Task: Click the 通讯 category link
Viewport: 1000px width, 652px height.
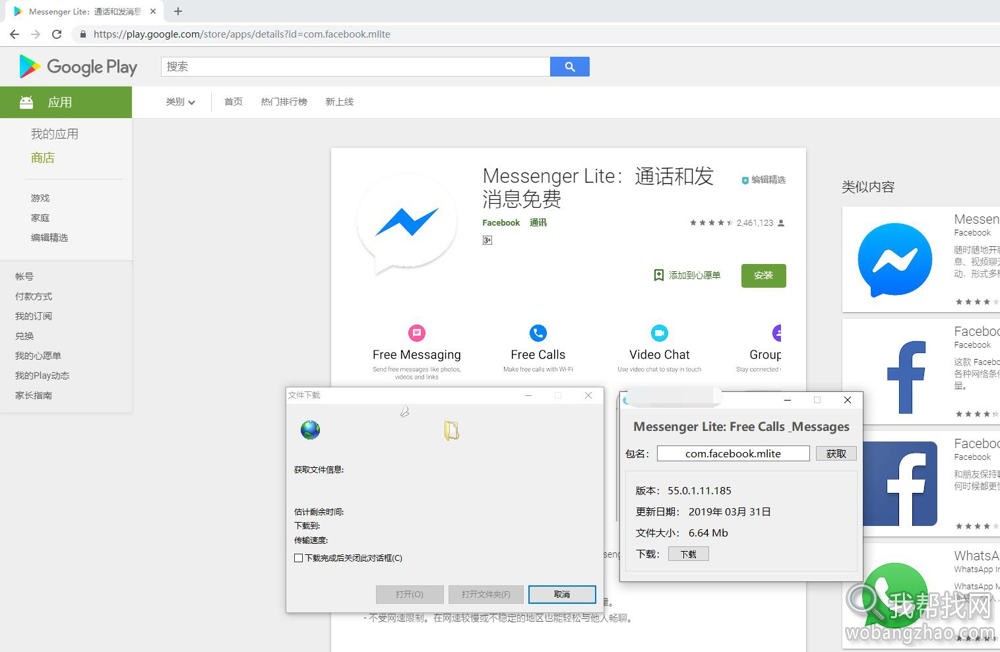Action: [x=538, y=223]
